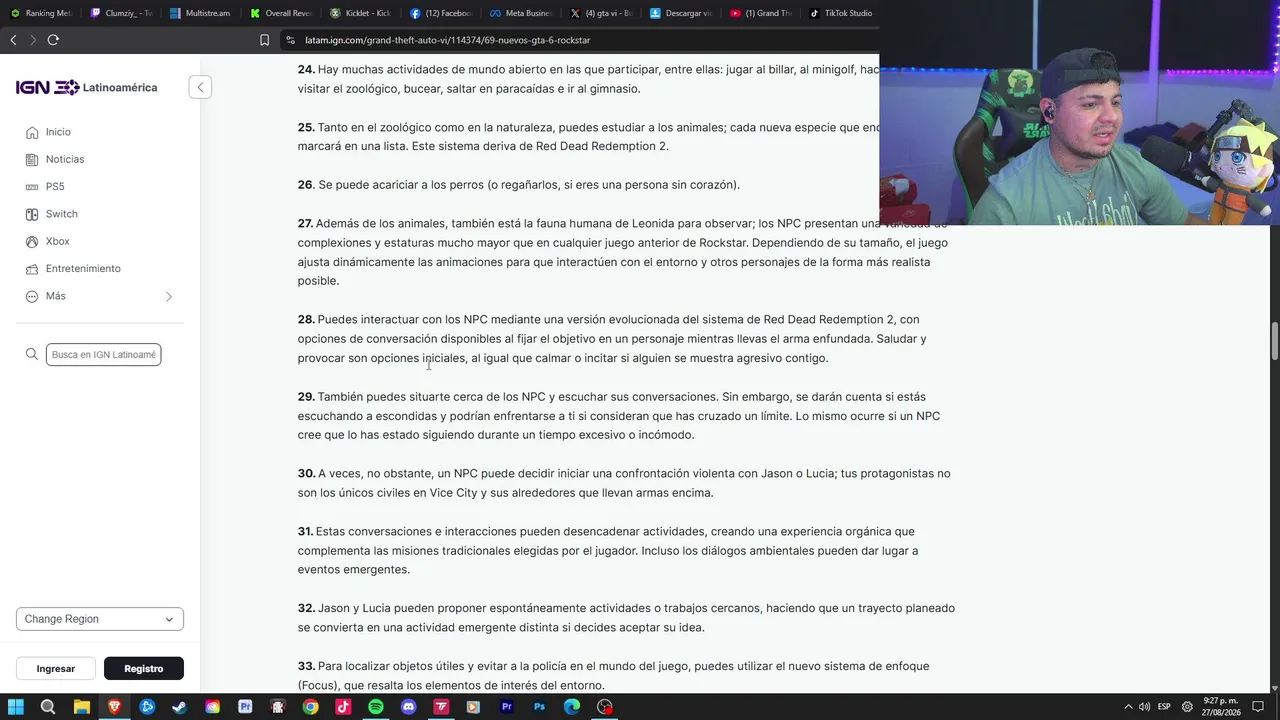Click the Brave browser taskbar icon
The image size is (1280, 720).
click(x=114, y=707)
